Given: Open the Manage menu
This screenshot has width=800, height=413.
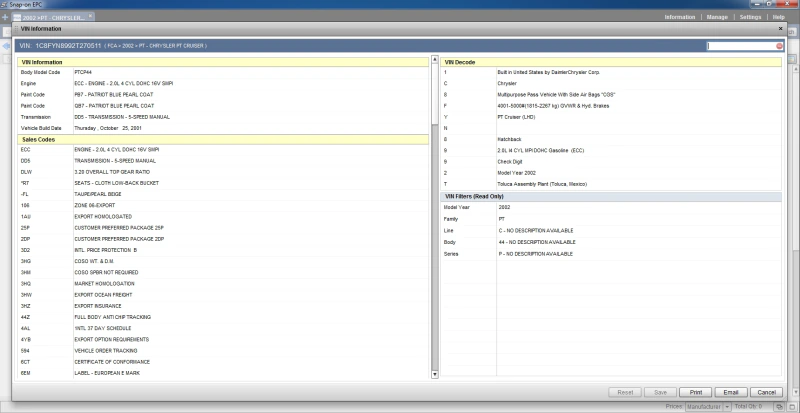Looking at the screenshot, I should tap(717, 18).
